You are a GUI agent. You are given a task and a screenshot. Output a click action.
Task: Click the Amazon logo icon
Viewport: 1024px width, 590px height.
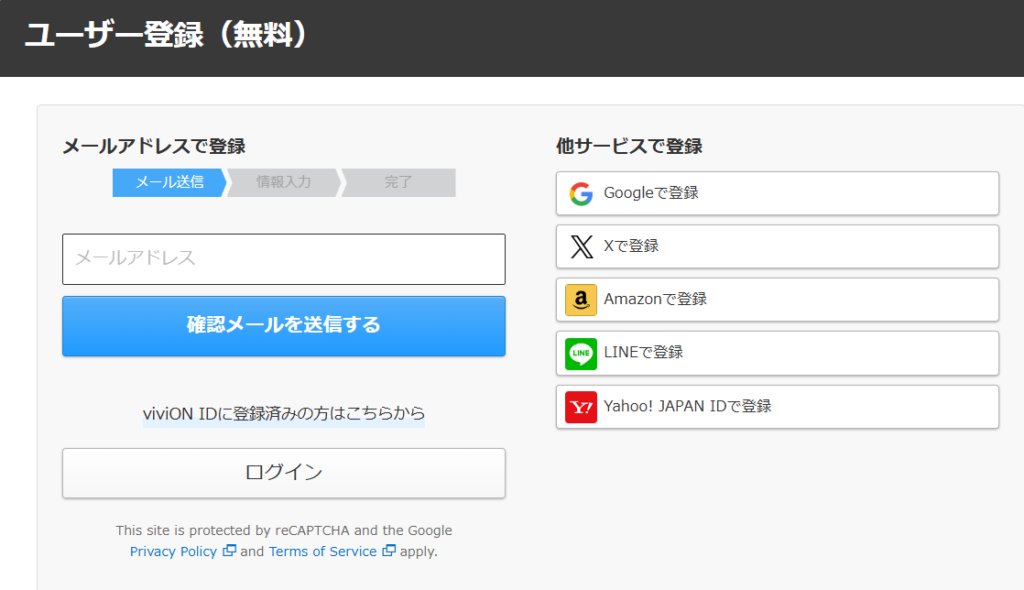tap(581, 299)
